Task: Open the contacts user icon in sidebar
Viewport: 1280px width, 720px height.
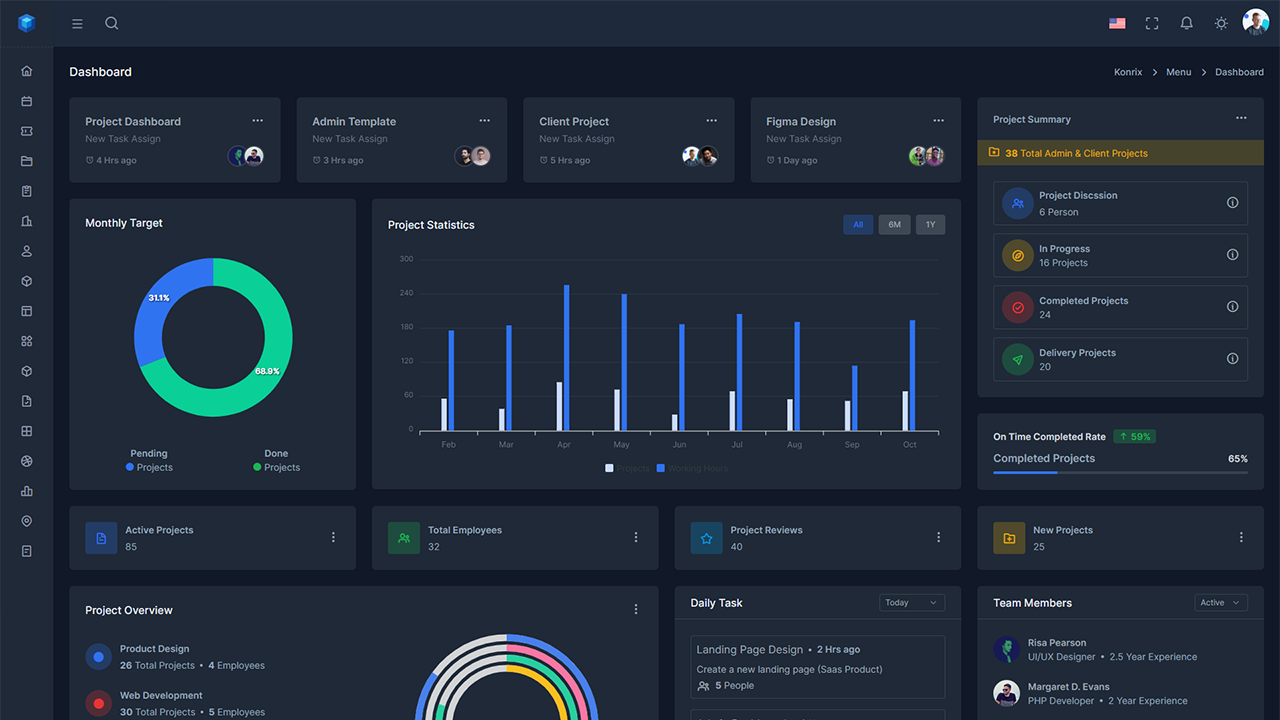Action: tap(26, 251)
